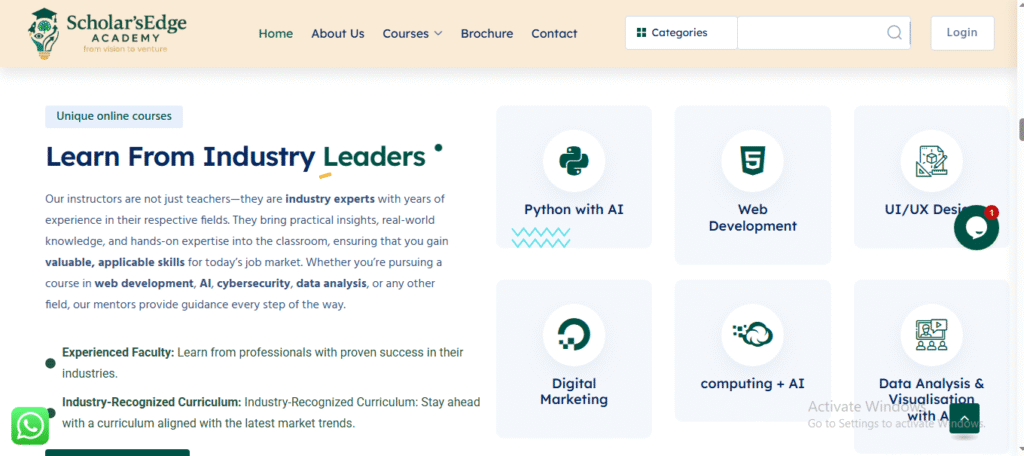Open the Categories dropdown
The width and height of the screenshot is (1024, 456).
click(681, 33)
